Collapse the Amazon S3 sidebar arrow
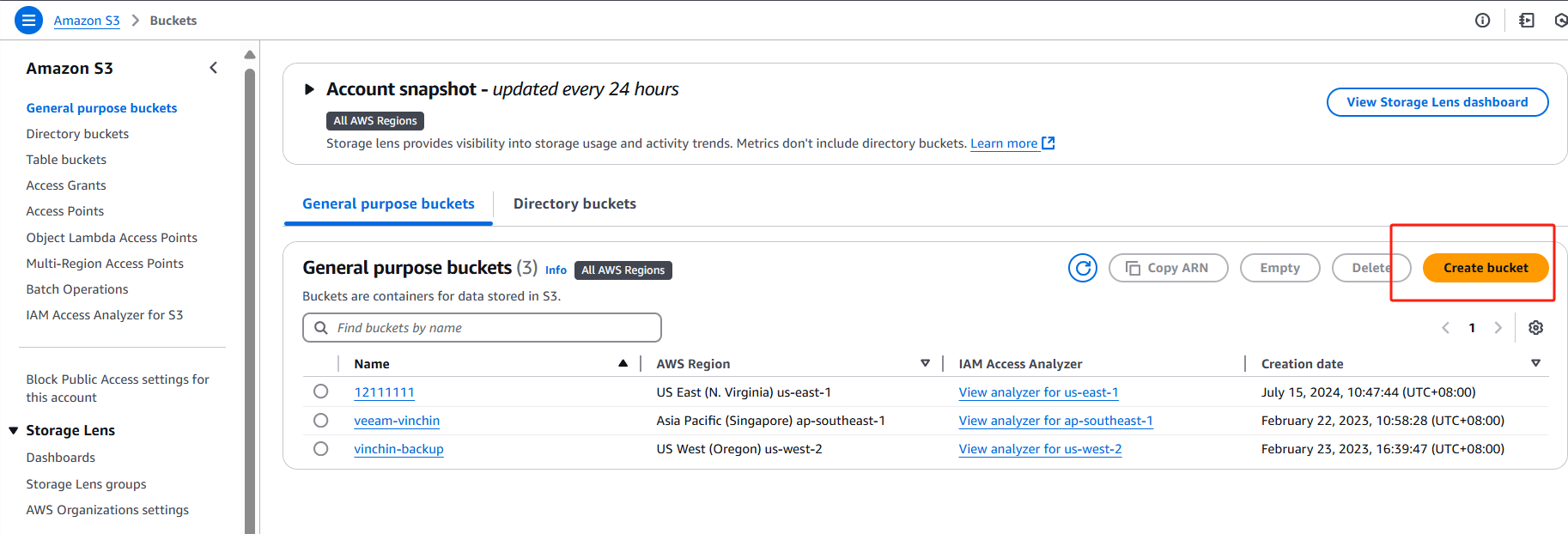Image resolution: width=1568 pixels, height=534 pixels. click(214, 68)
